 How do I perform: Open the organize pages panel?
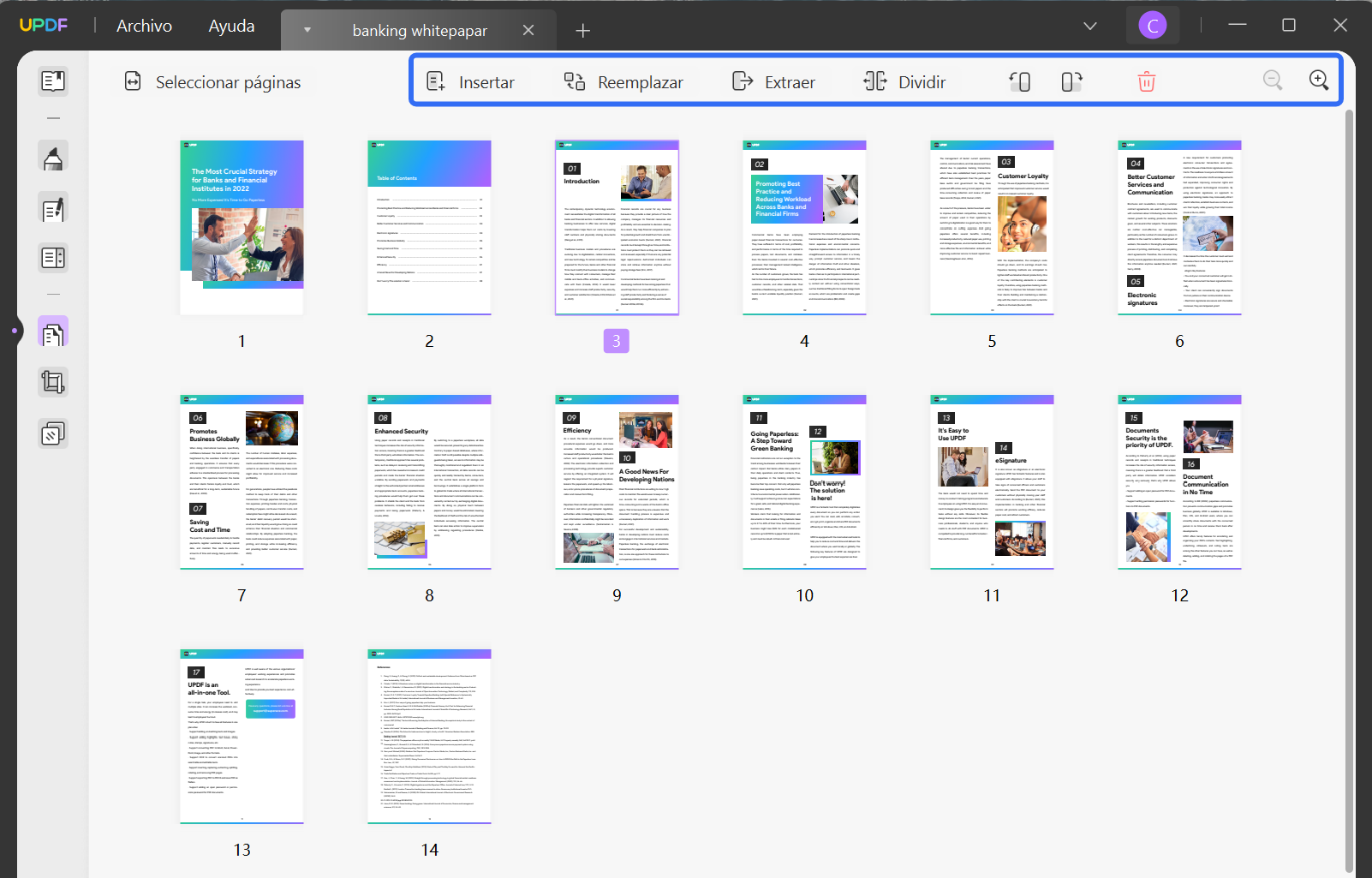point(53,331)
